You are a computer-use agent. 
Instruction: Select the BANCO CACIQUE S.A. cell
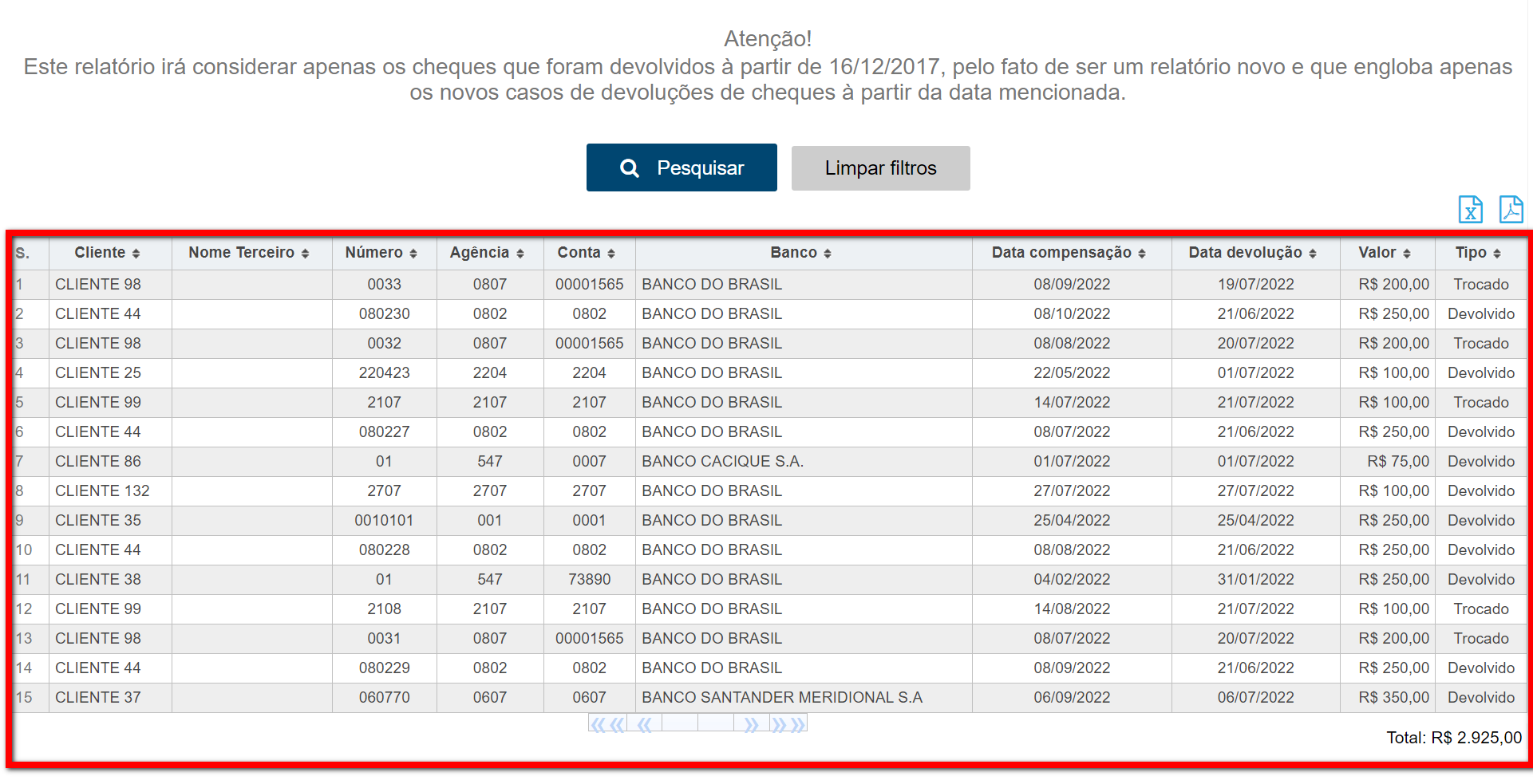pyautogui.click(x=722, y=462)
